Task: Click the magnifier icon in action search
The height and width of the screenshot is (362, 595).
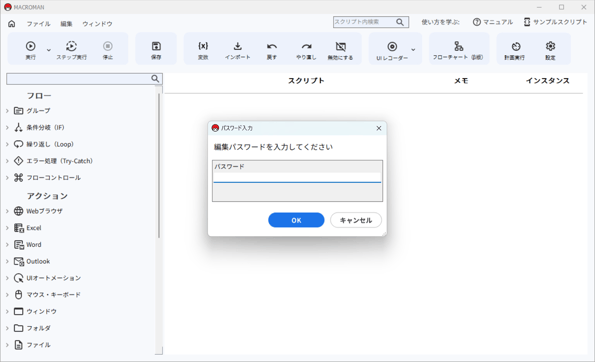Action: (x=155, y=79)
